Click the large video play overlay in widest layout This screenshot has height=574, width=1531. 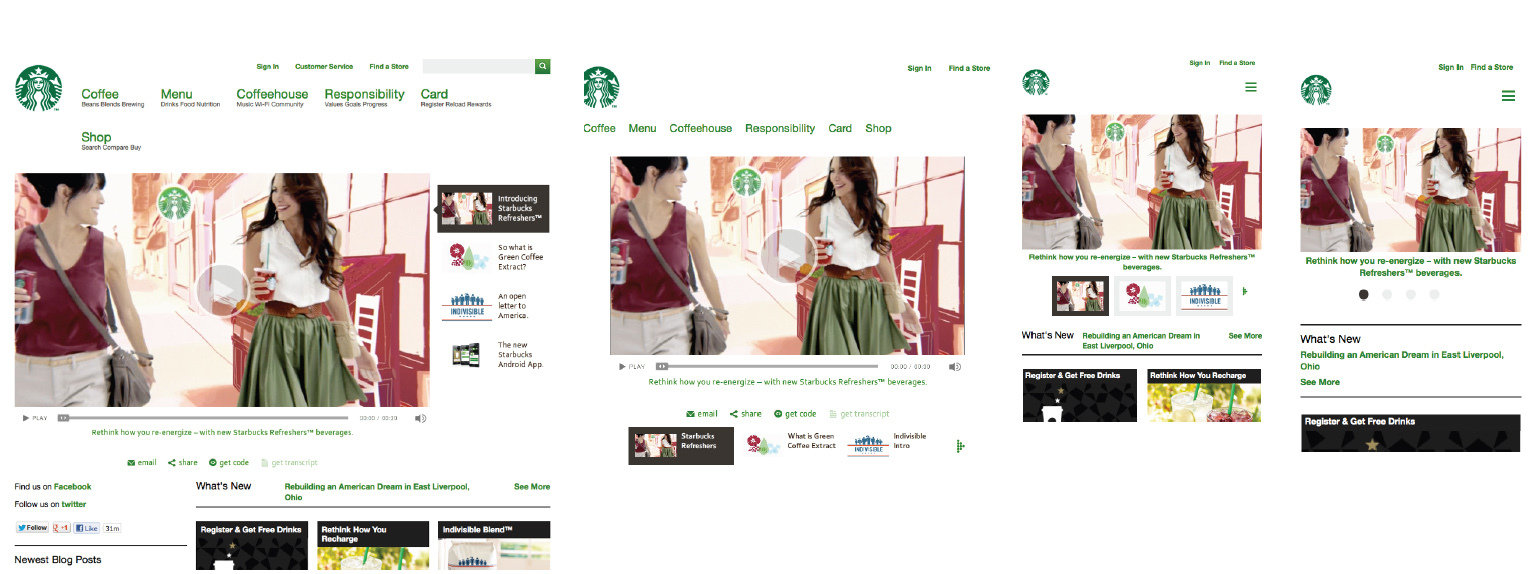pyautogui.click(x=220, y=290)
